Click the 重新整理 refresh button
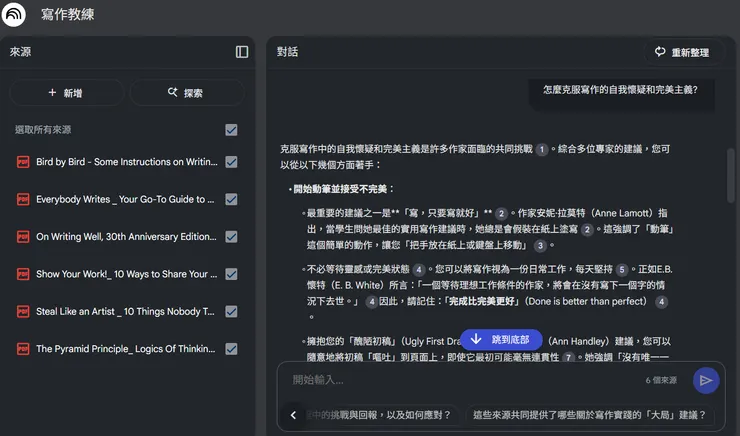This screenshot has height=436, width=740. [x=682, y=52]
